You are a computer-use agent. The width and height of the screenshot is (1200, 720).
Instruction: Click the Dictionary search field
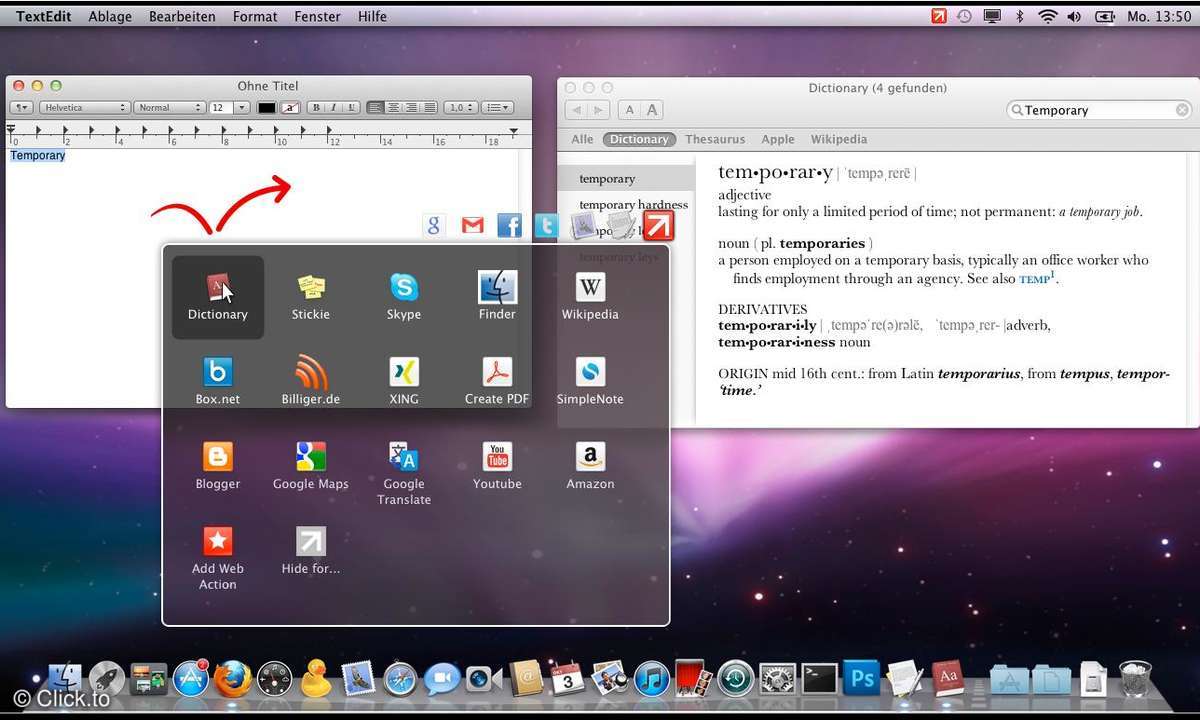point(1100,110)
